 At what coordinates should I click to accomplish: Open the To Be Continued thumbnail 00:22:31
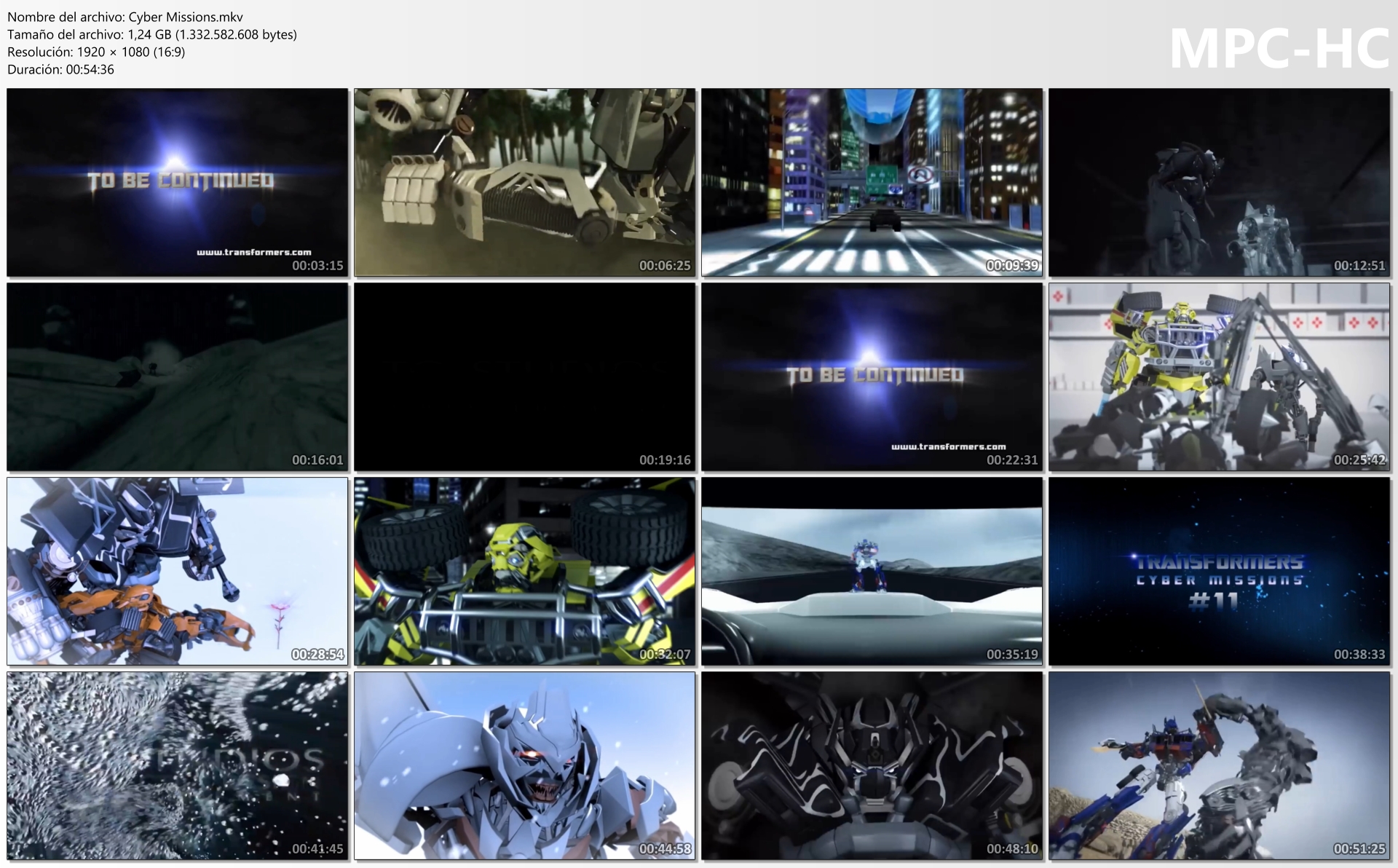(x=872, y=376)
